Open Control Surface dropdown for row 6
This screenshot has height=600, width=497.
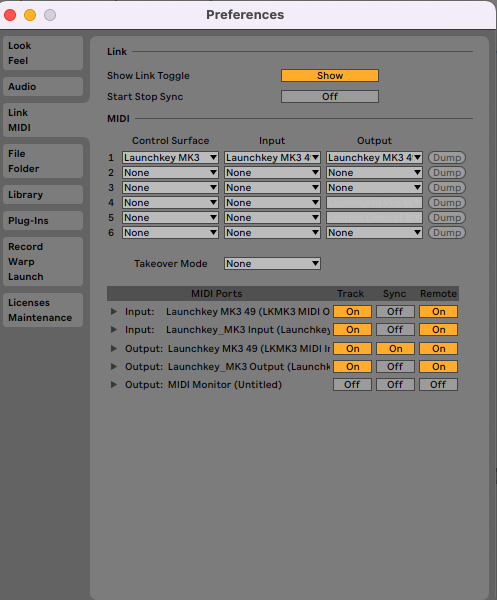(x=170, y=233)
